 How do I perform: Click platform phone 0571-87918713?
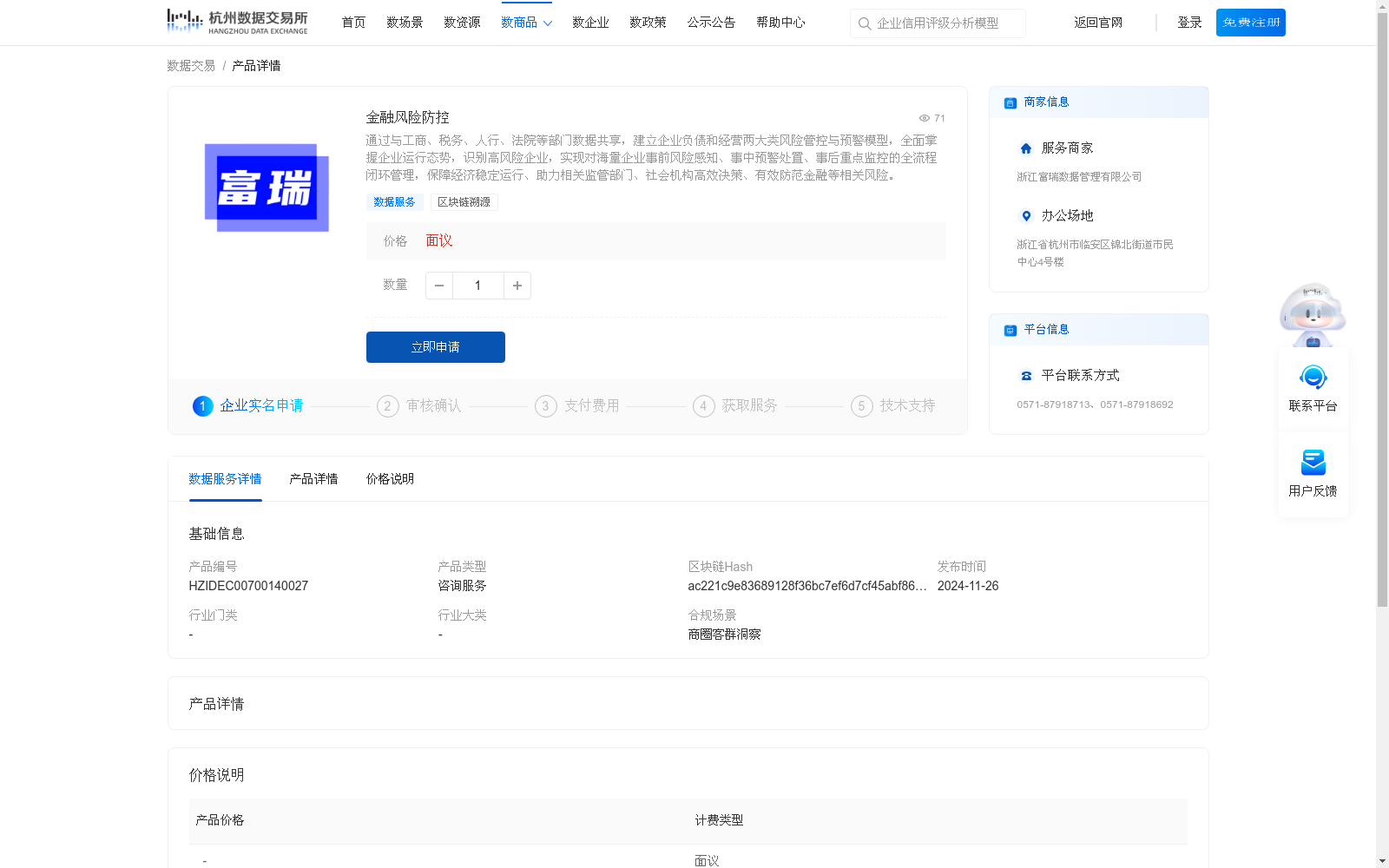(1055, 404)
